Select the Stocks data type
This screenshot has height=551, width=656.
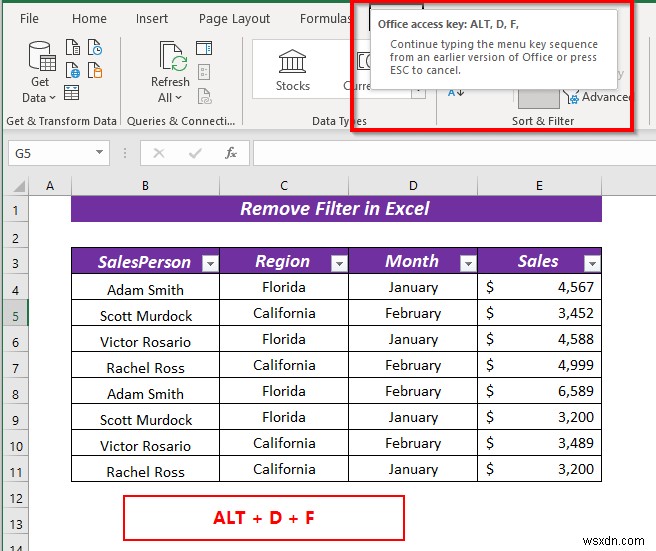292,70
